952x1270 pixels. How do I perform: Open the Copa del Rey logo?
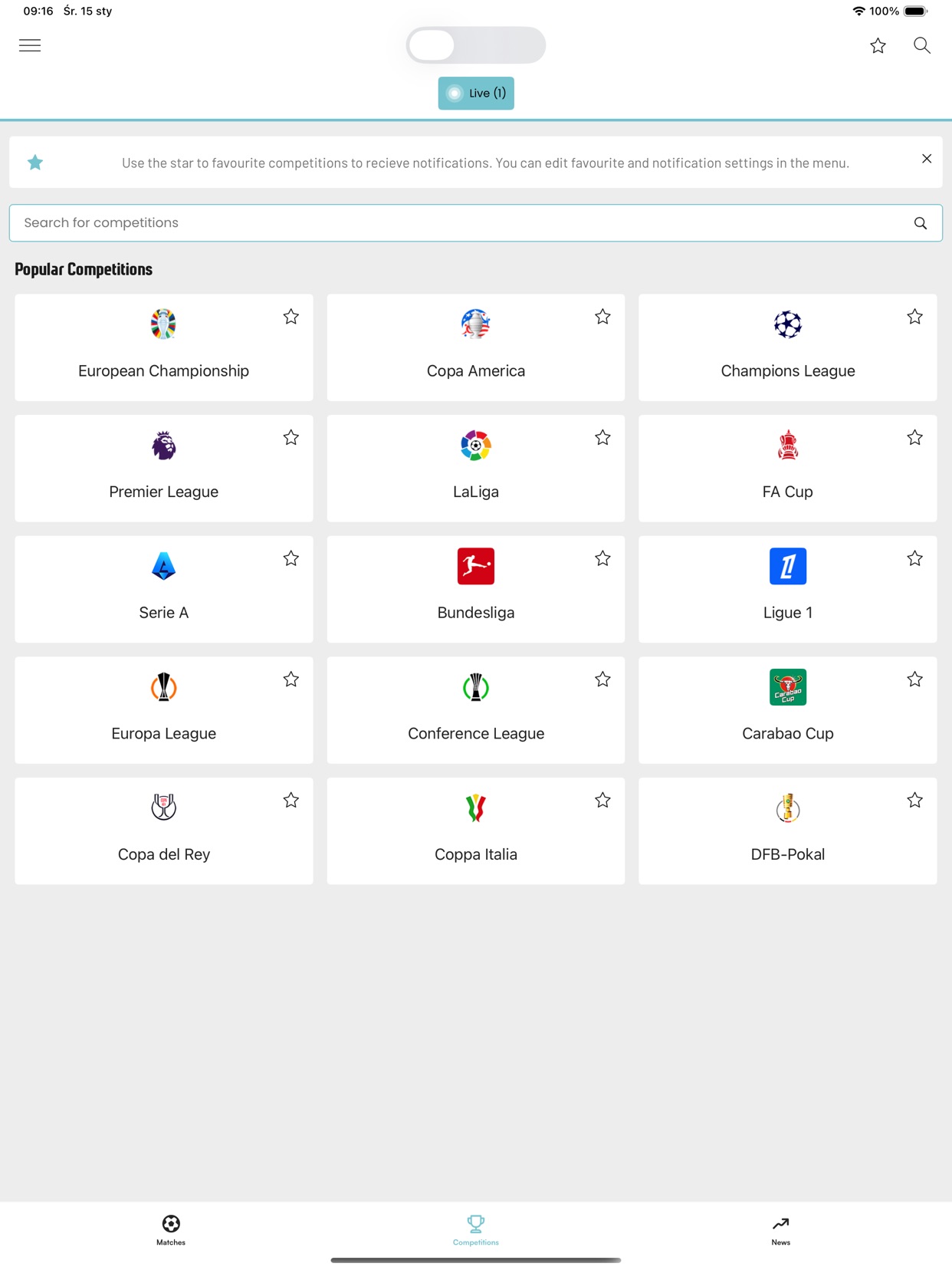tap(163, 808)
